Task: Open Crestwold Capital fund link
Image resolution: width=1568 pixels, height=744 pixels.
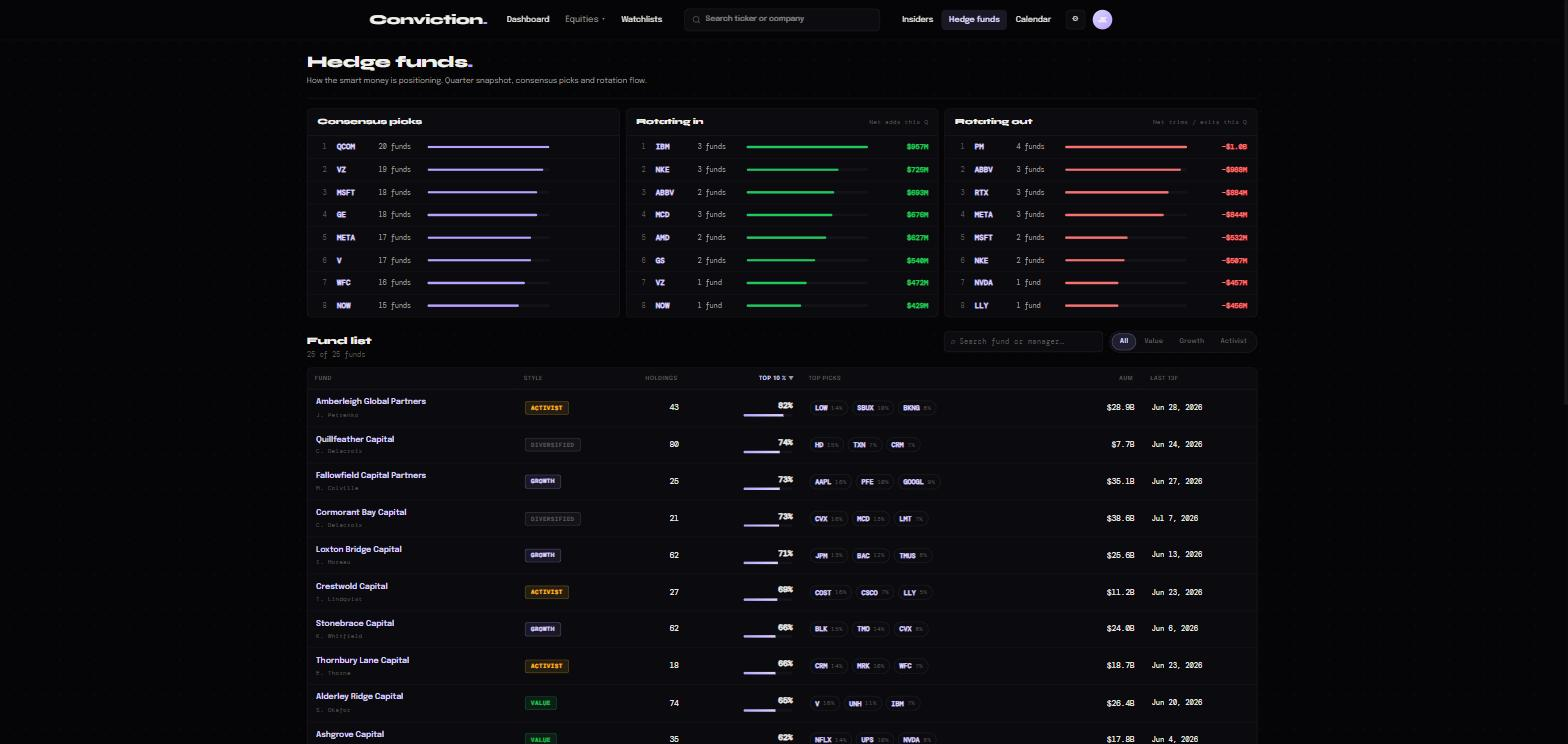Action: pos(352,586)
